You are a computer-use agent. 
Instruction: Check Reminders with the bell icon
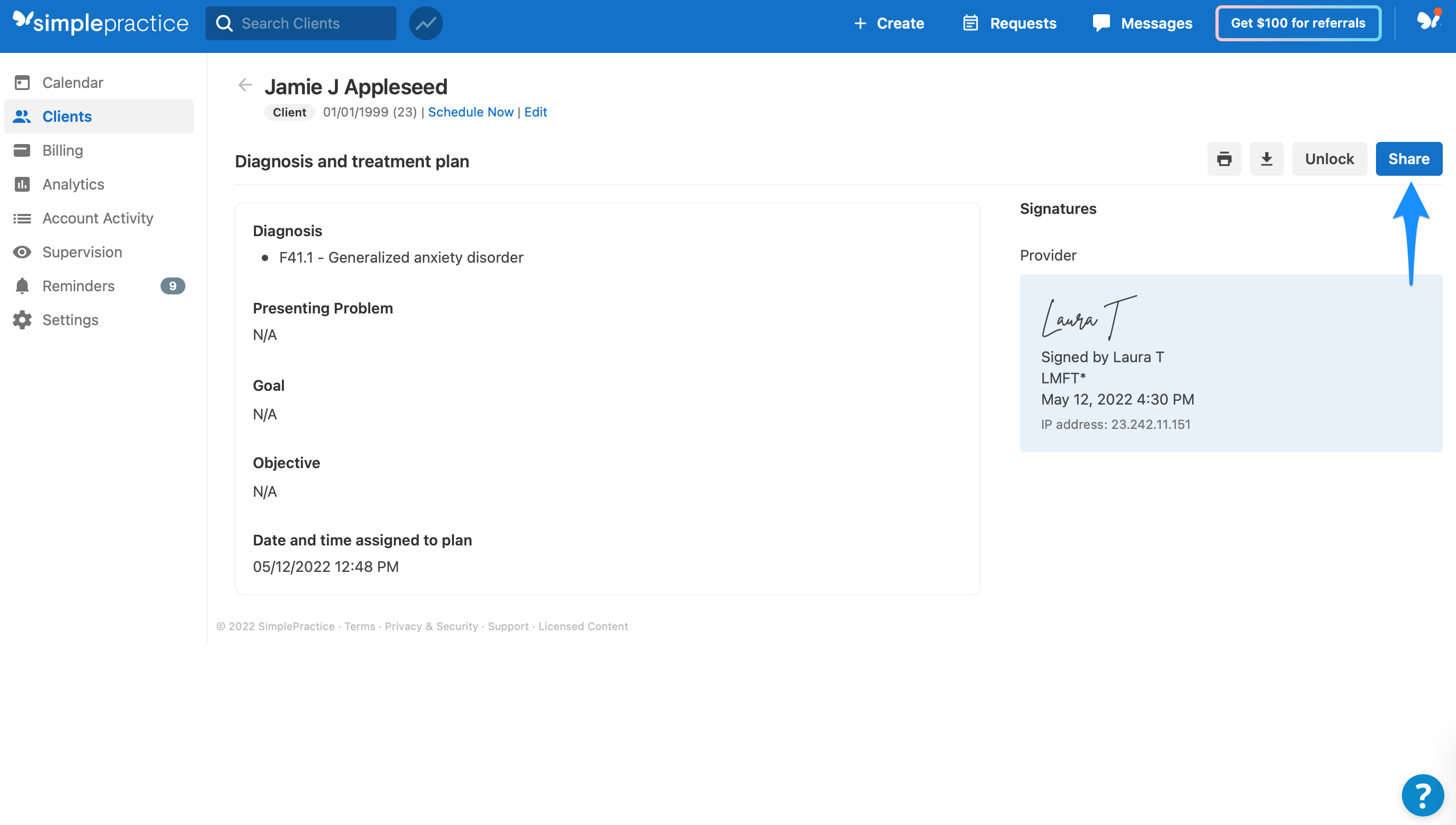point(78,285)
